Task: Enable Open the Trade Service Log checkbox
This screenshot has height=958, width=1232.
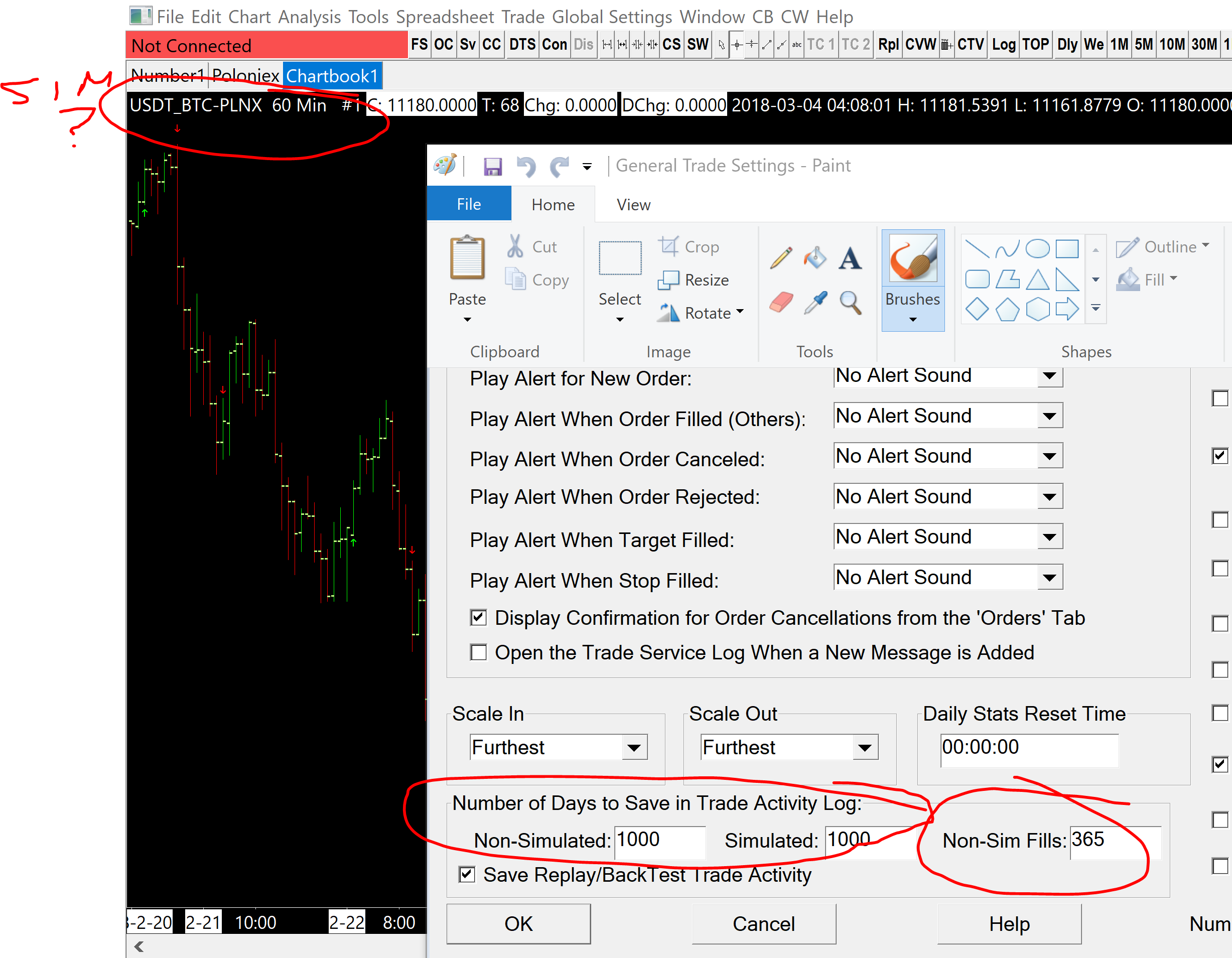Action: (478, 652)
